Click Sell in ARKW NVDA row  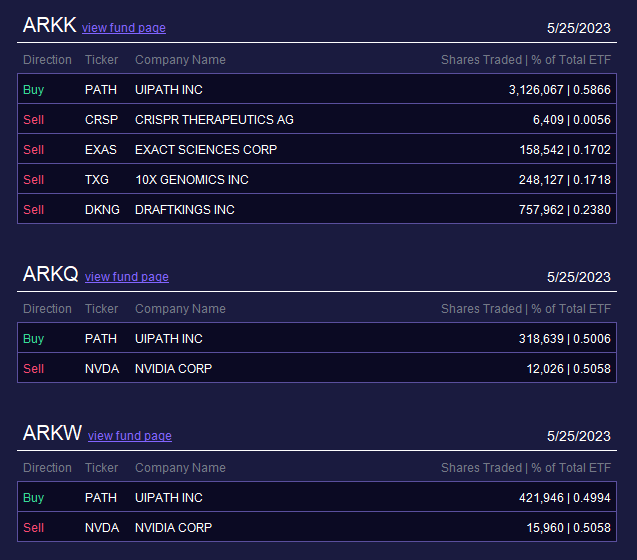coord(33,527)
